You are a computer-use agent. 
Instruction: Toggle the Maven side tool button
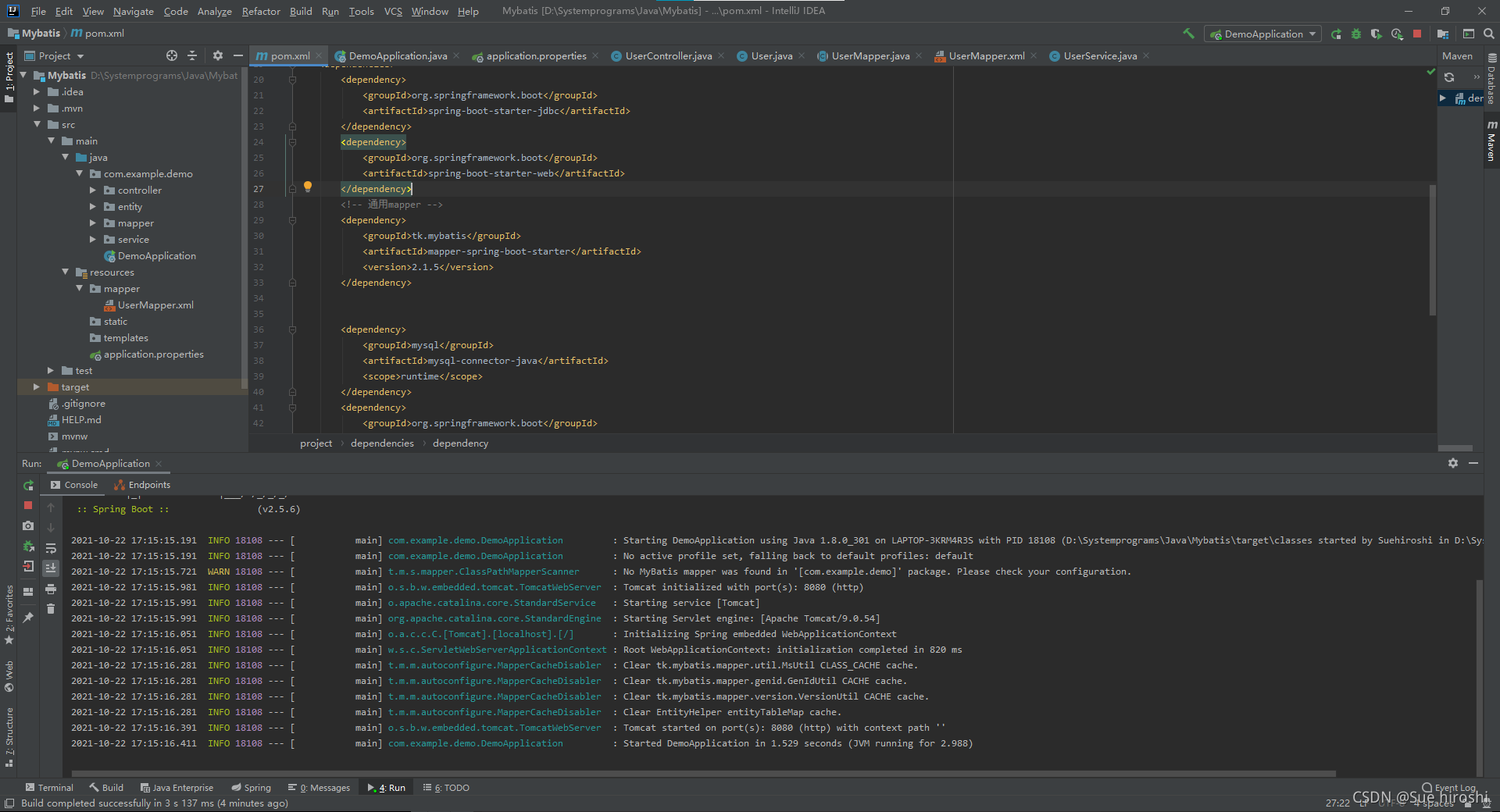(x=1491, y=141)
